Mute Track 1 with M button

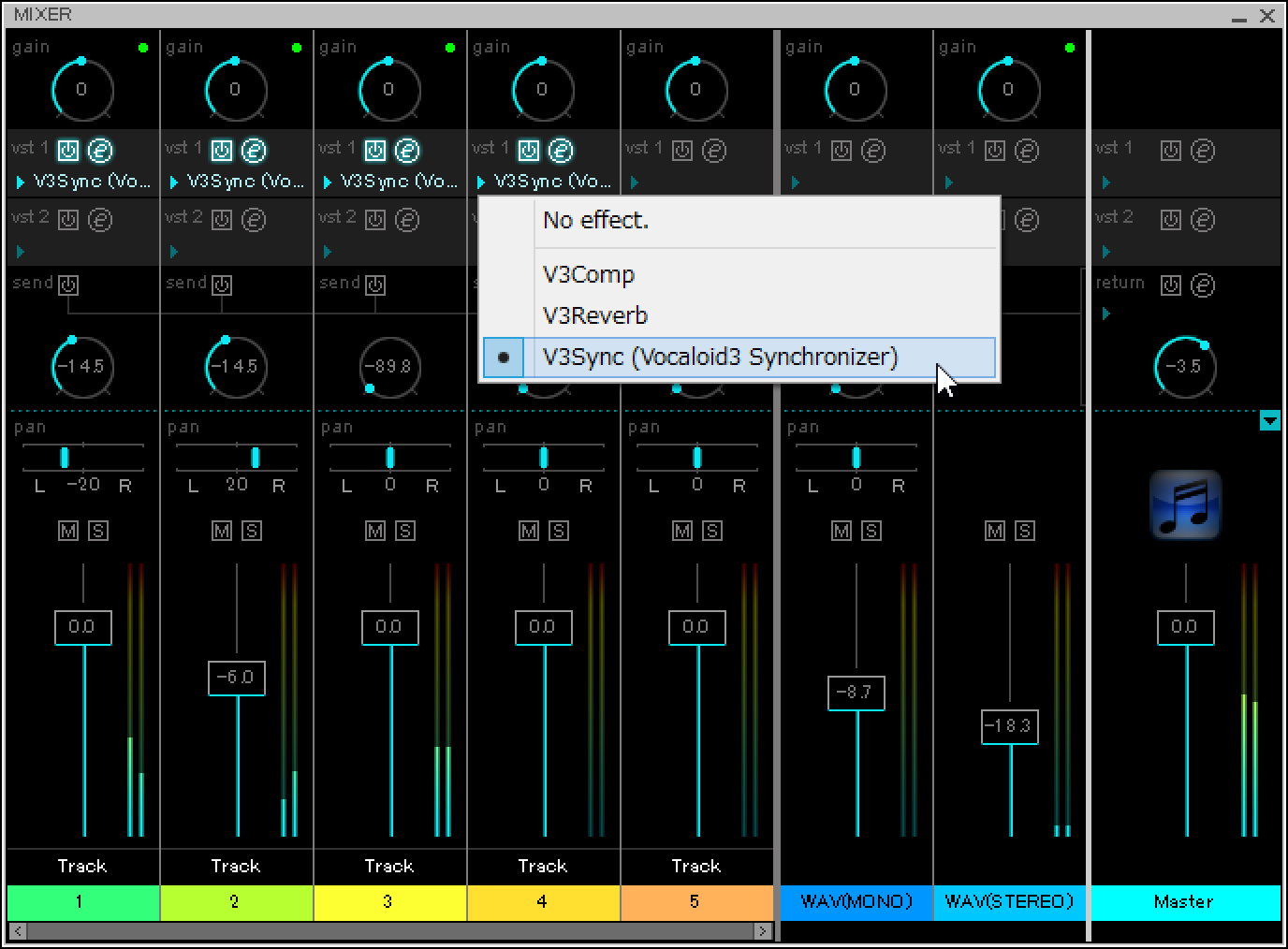[68, 531]
